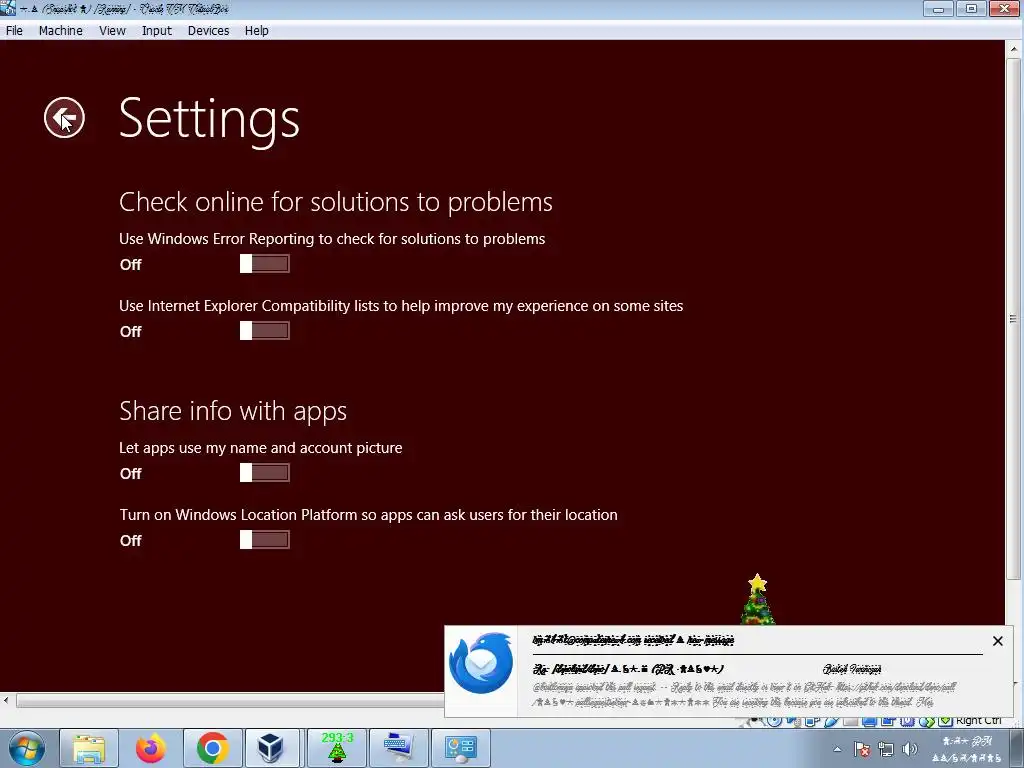Dismiss the Thunderbird mail notification
The image size is (1024, 768).
click(997, 641)
